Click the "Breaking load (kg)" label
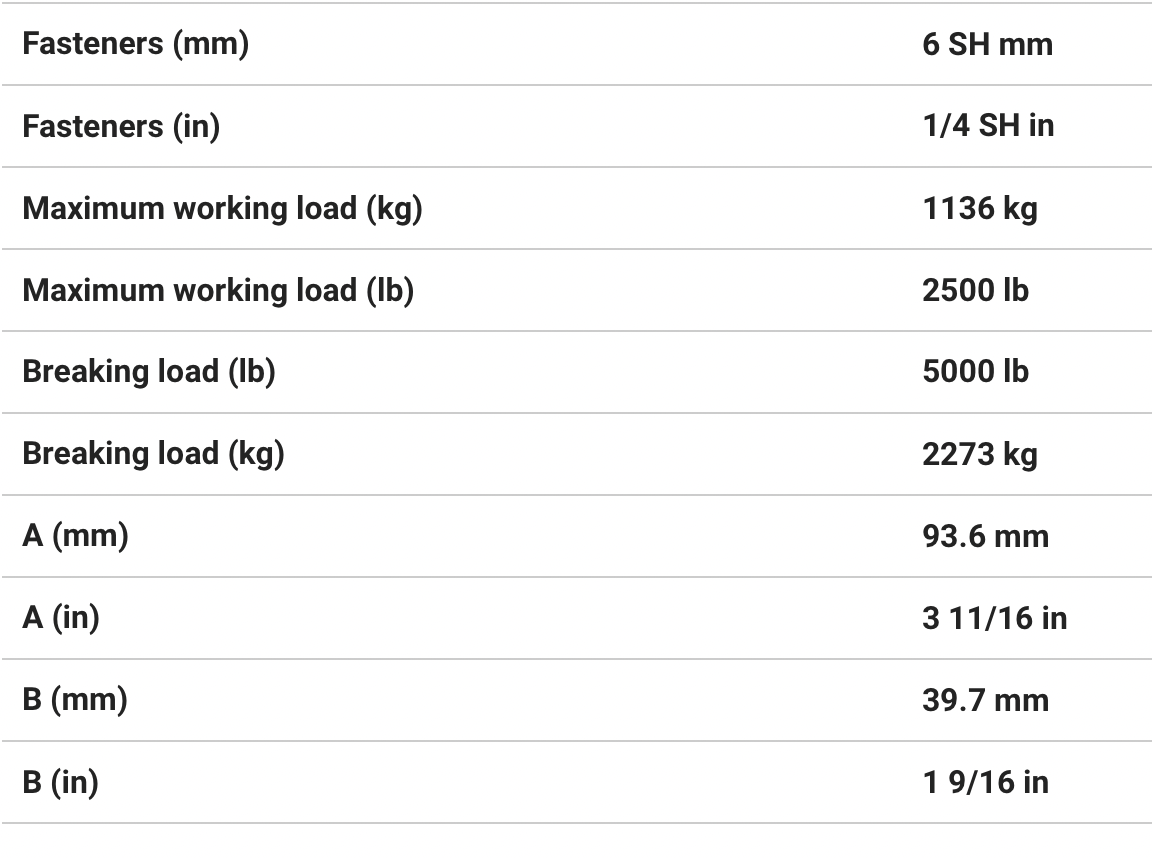This screenshot has height=858, width=1152. pyautogui.click(x=153, y=454)
